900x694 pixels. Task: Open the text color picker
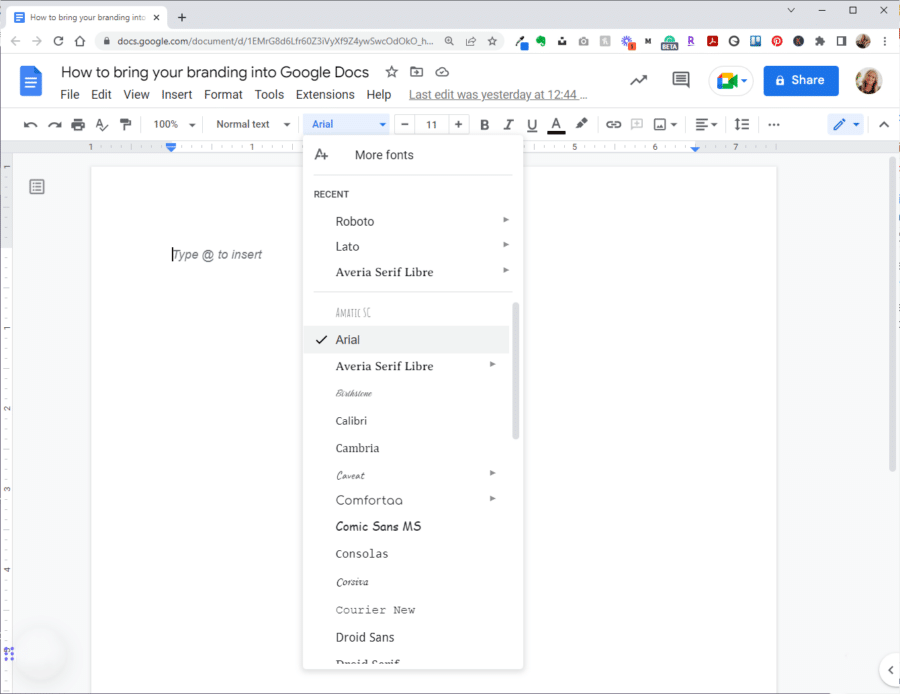click(x=556, y=124)
